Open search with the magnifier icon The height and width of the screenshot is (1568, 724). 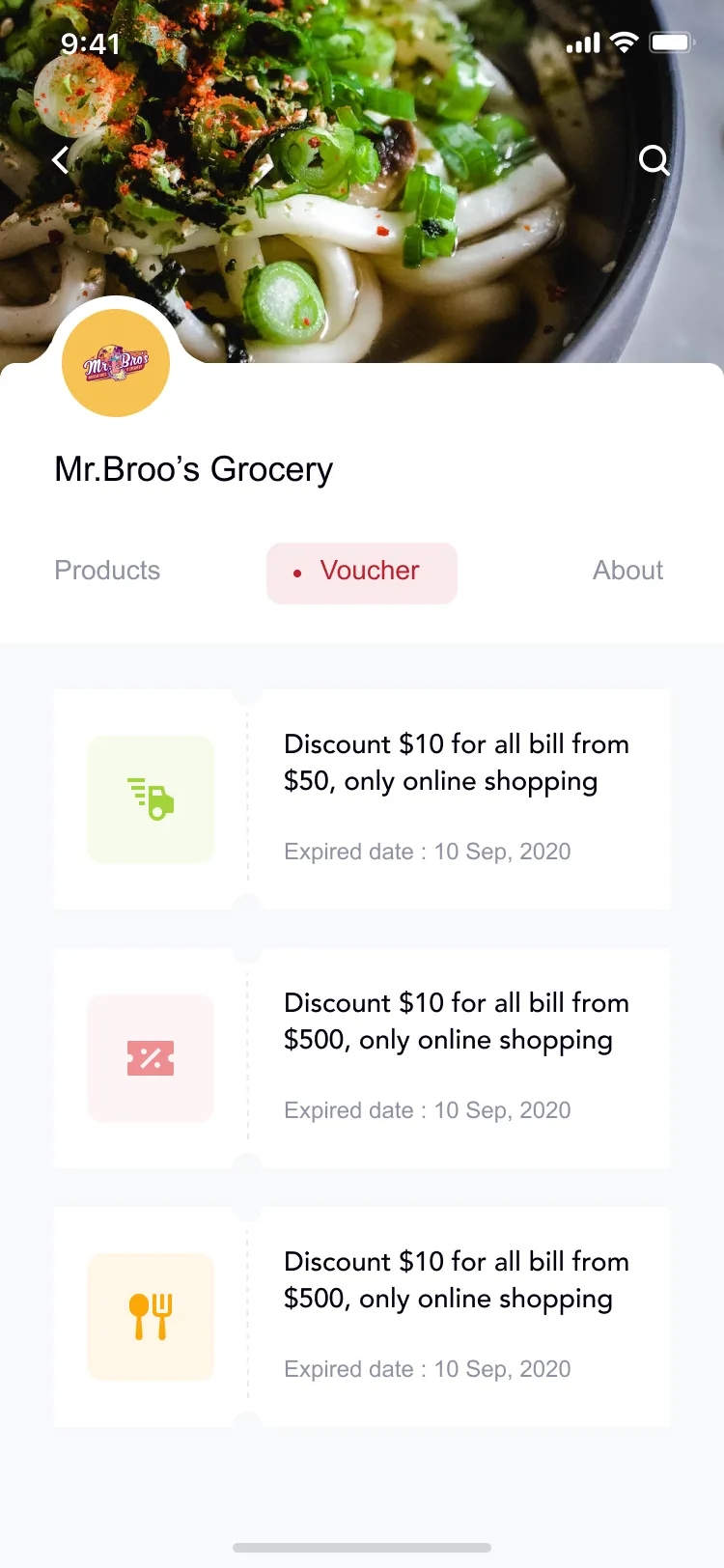654,159
